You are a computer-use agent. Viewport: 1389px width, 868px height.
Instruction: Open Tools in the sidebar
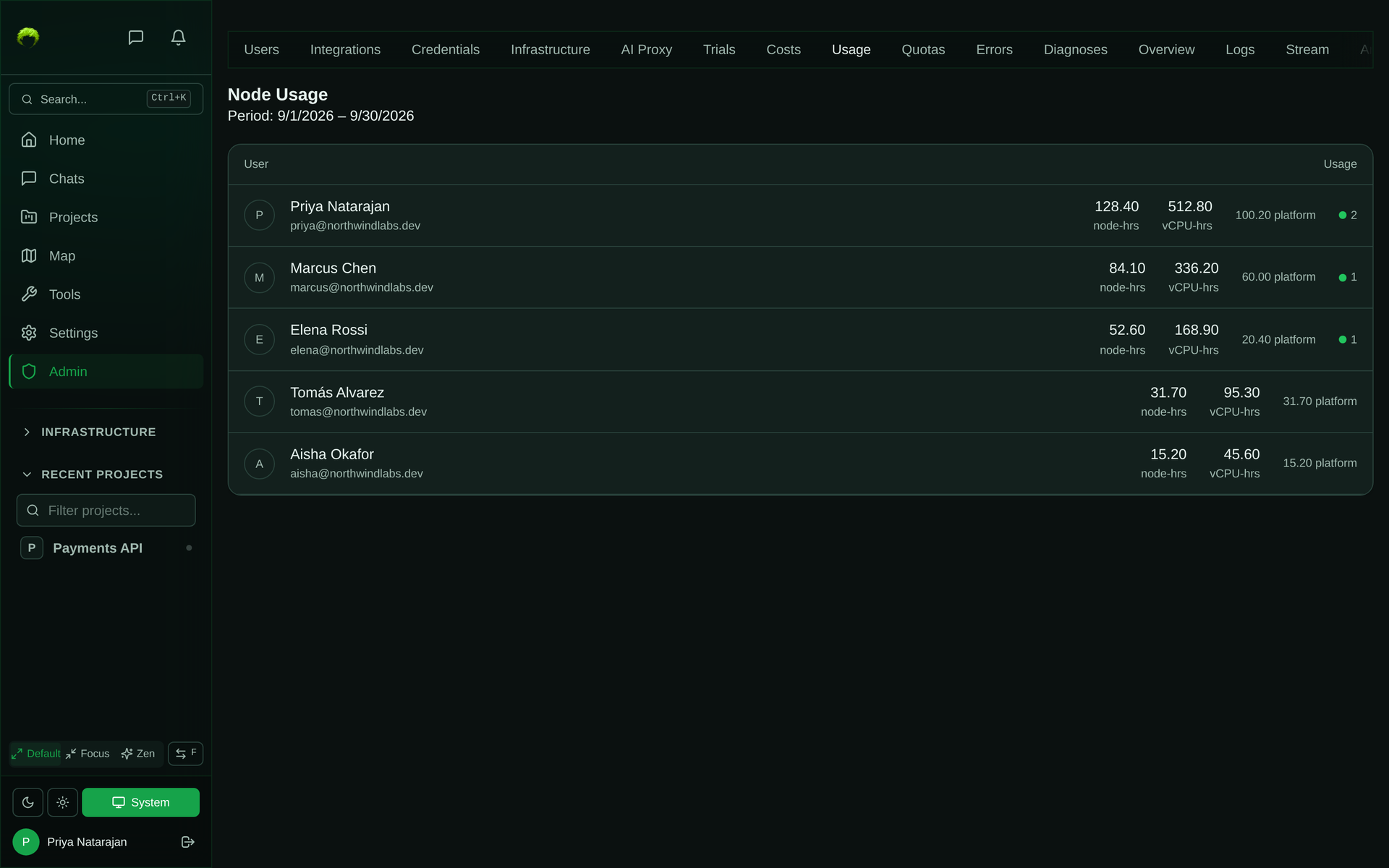pyautogui.click(x=106, y=294)
